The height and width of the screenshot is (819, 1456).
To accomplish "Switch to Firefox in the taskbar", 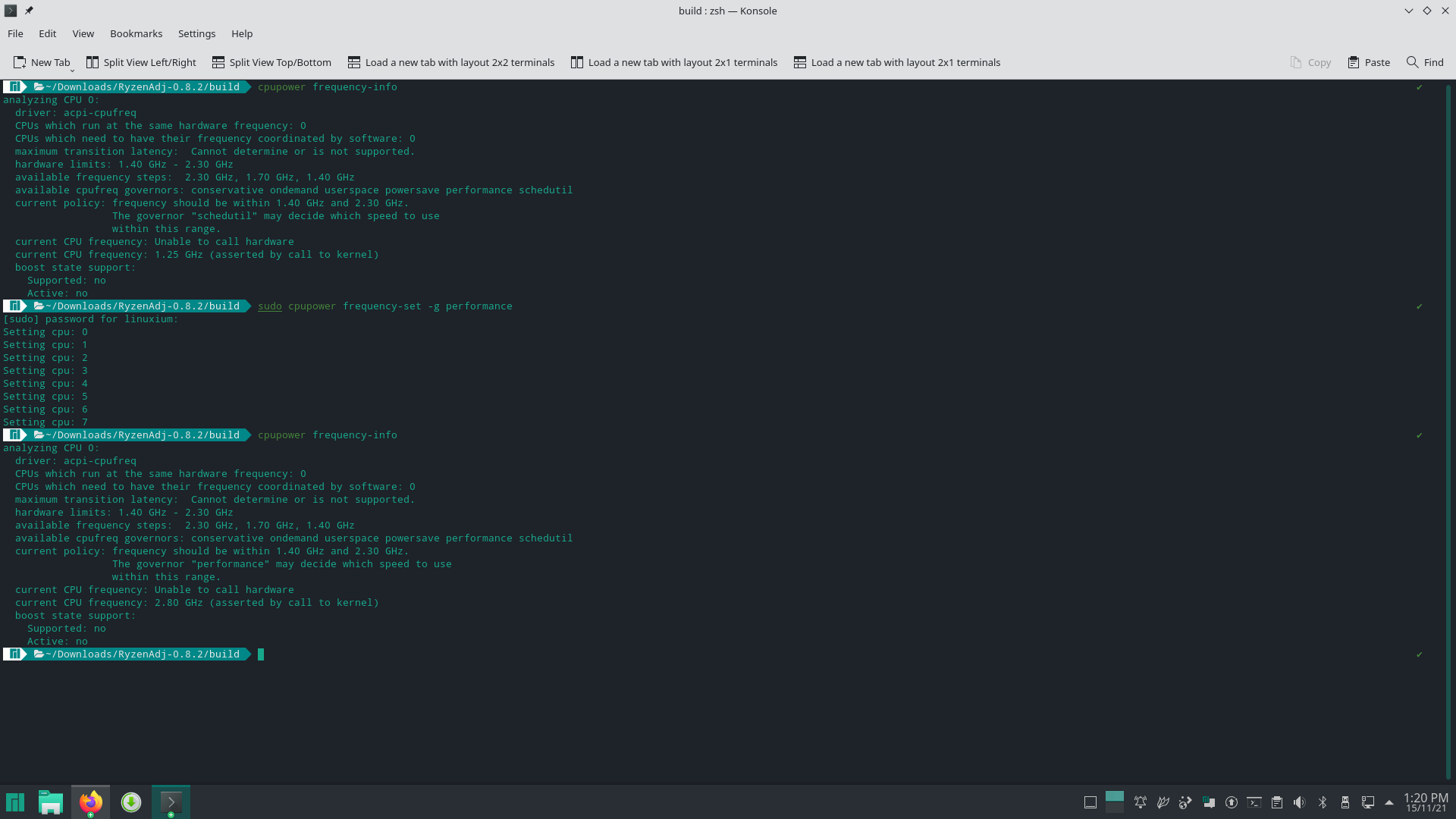I will point(90,802).
